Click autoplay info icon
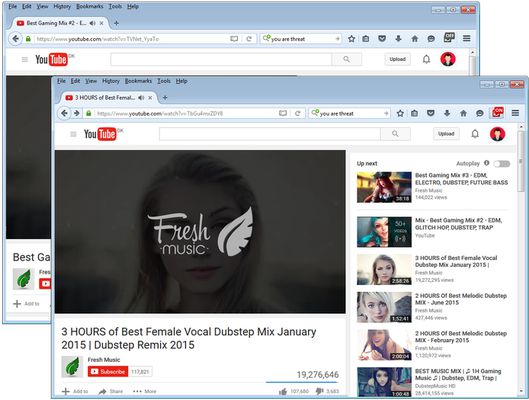Screen dimensions: 529x400 pos(486,163)
